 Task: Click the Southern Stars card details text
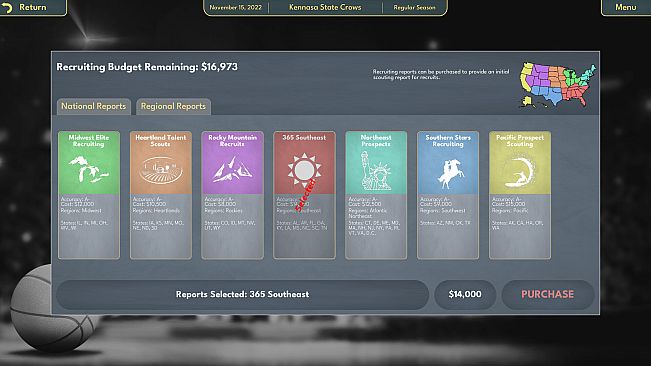click(445, 211)
